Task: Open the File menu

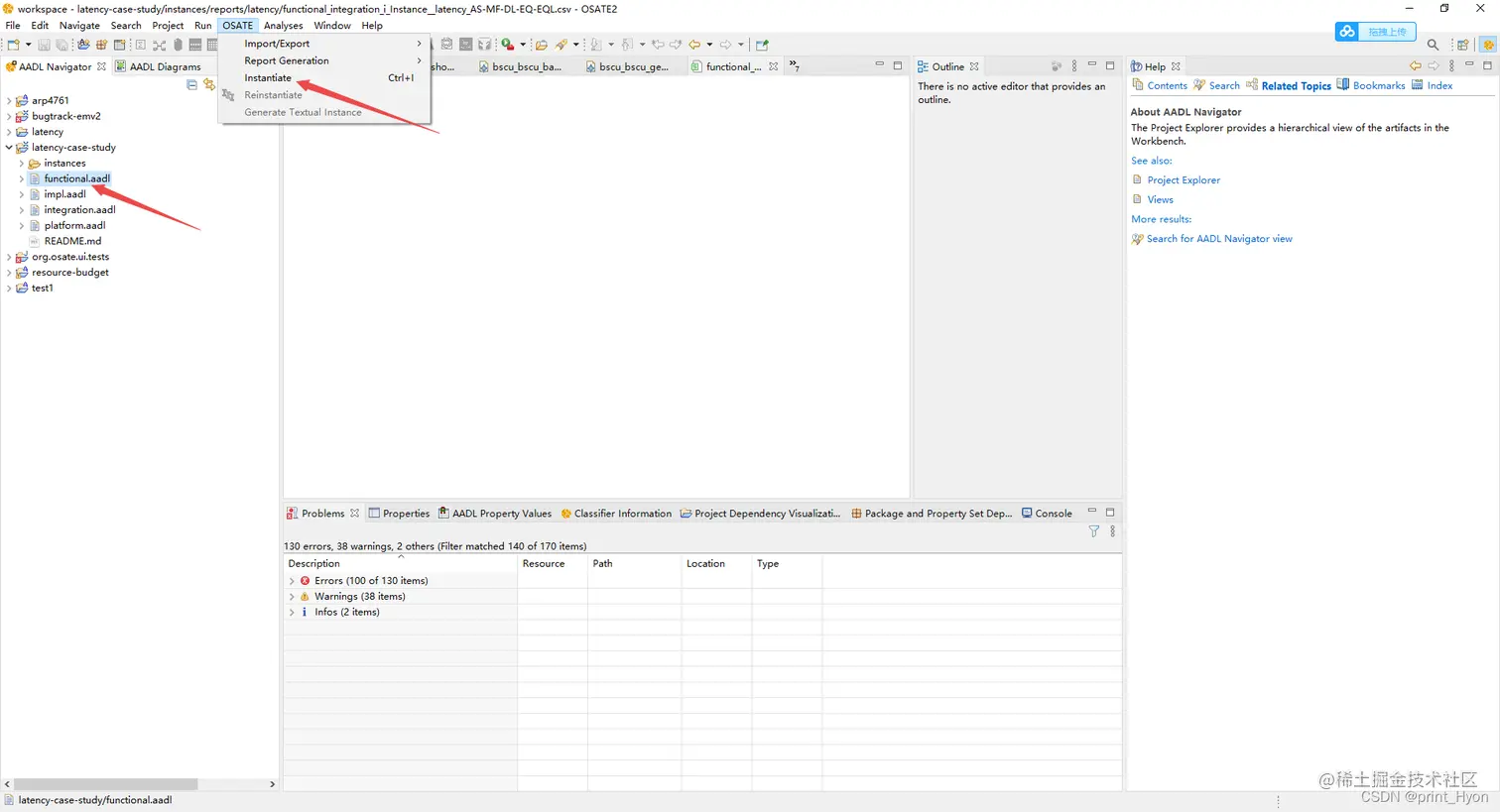Action: tap(13, 26)
